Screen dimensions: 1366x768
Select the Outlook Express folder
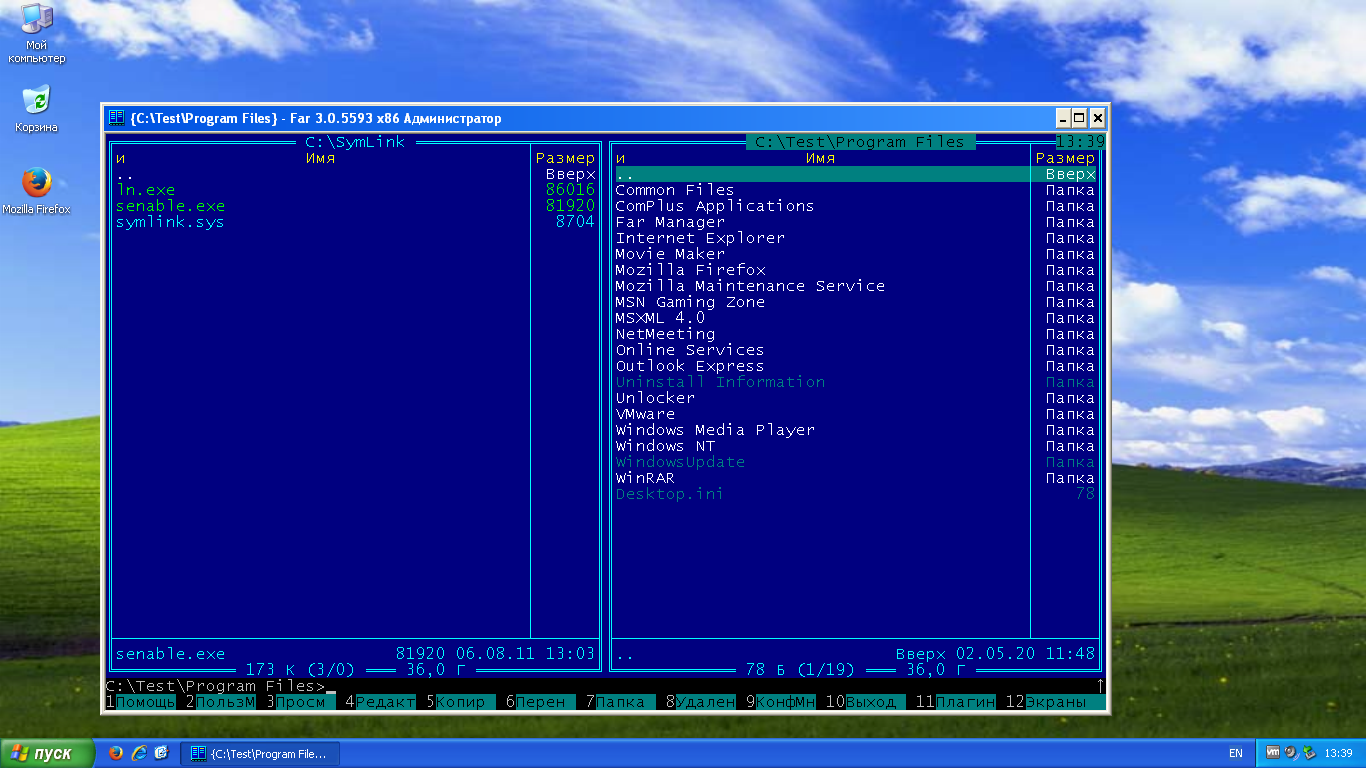pyautogui.click(x=691, y=366)
